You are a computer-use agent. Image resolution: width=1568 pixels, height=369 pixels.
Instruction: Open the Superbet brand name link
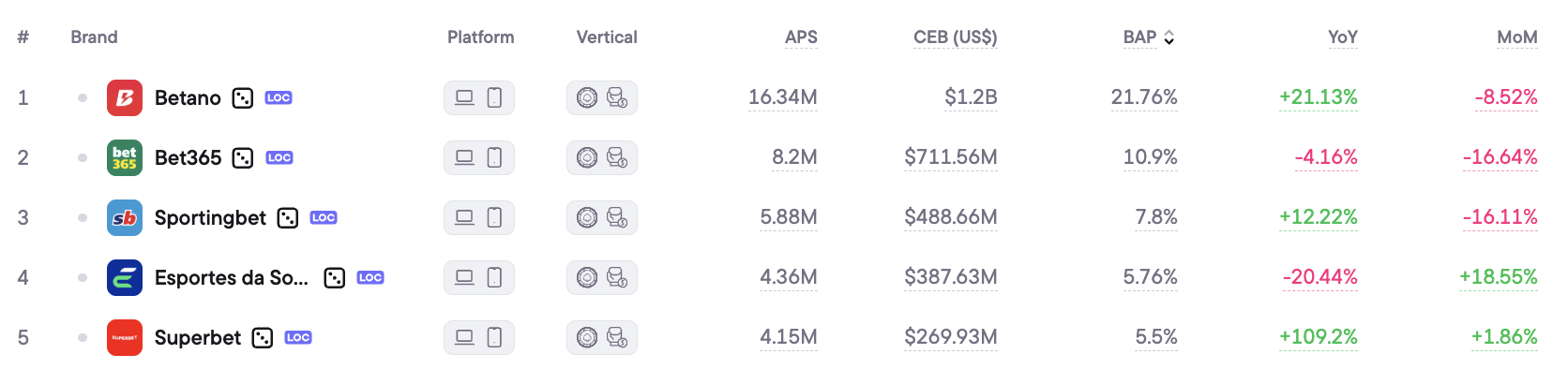point(198,337)
